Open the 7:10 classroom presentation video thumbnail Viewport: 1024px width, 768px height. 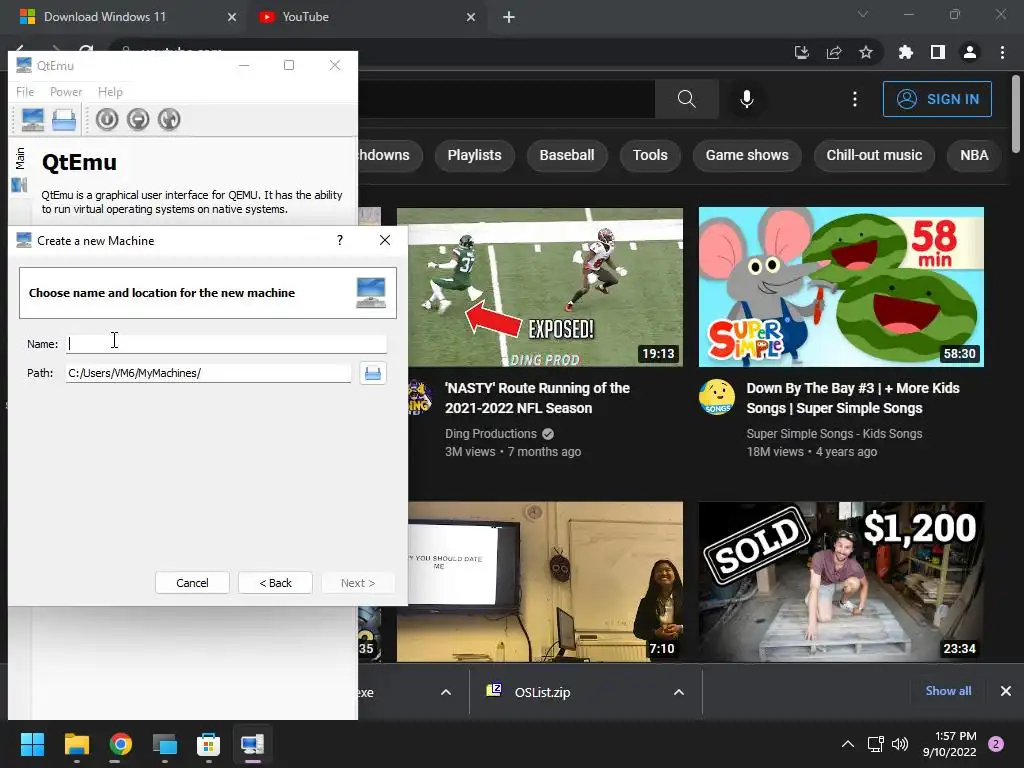[546, 582]
